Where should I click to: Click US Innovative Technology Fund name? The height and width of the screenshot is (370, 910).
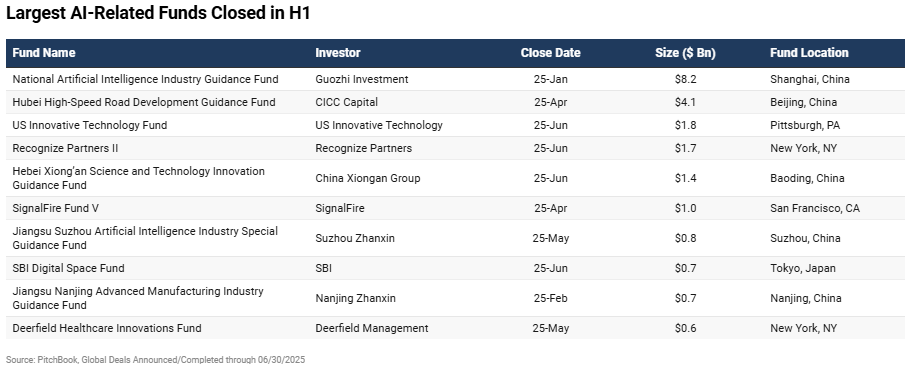89,125
